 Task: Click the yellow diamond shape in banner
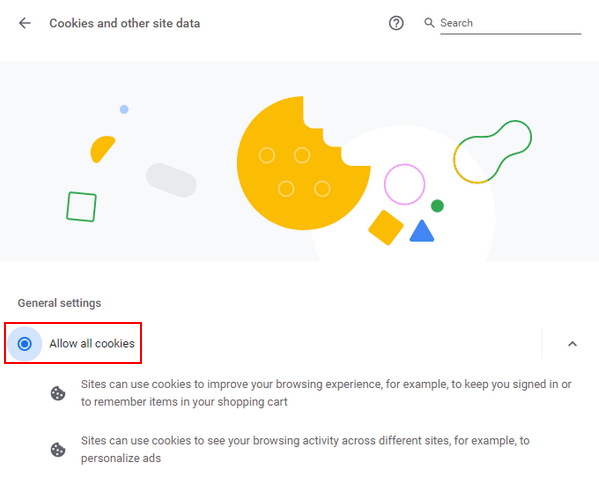click(386, 227)
